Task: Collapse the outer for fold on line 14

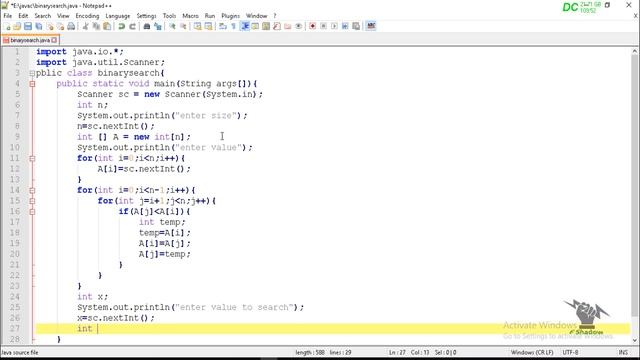Action: click(32, 190)
